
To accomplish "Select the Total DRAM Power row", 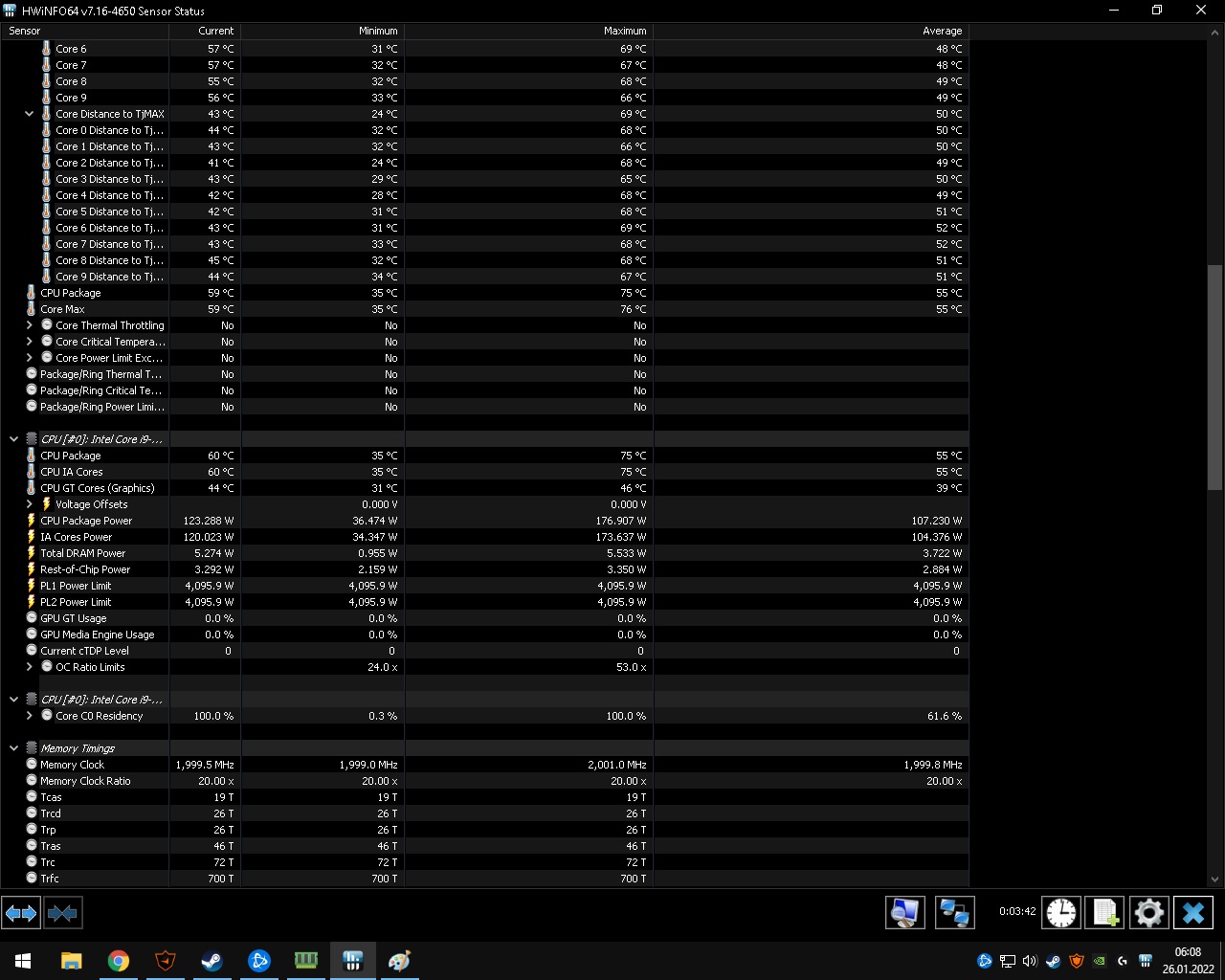I will click(x=484, y=553).
